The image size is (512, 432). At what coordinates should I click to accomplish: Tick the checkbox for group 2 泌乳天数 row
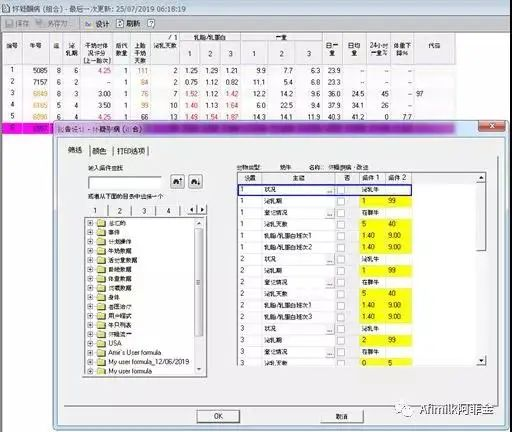[341, 294]
